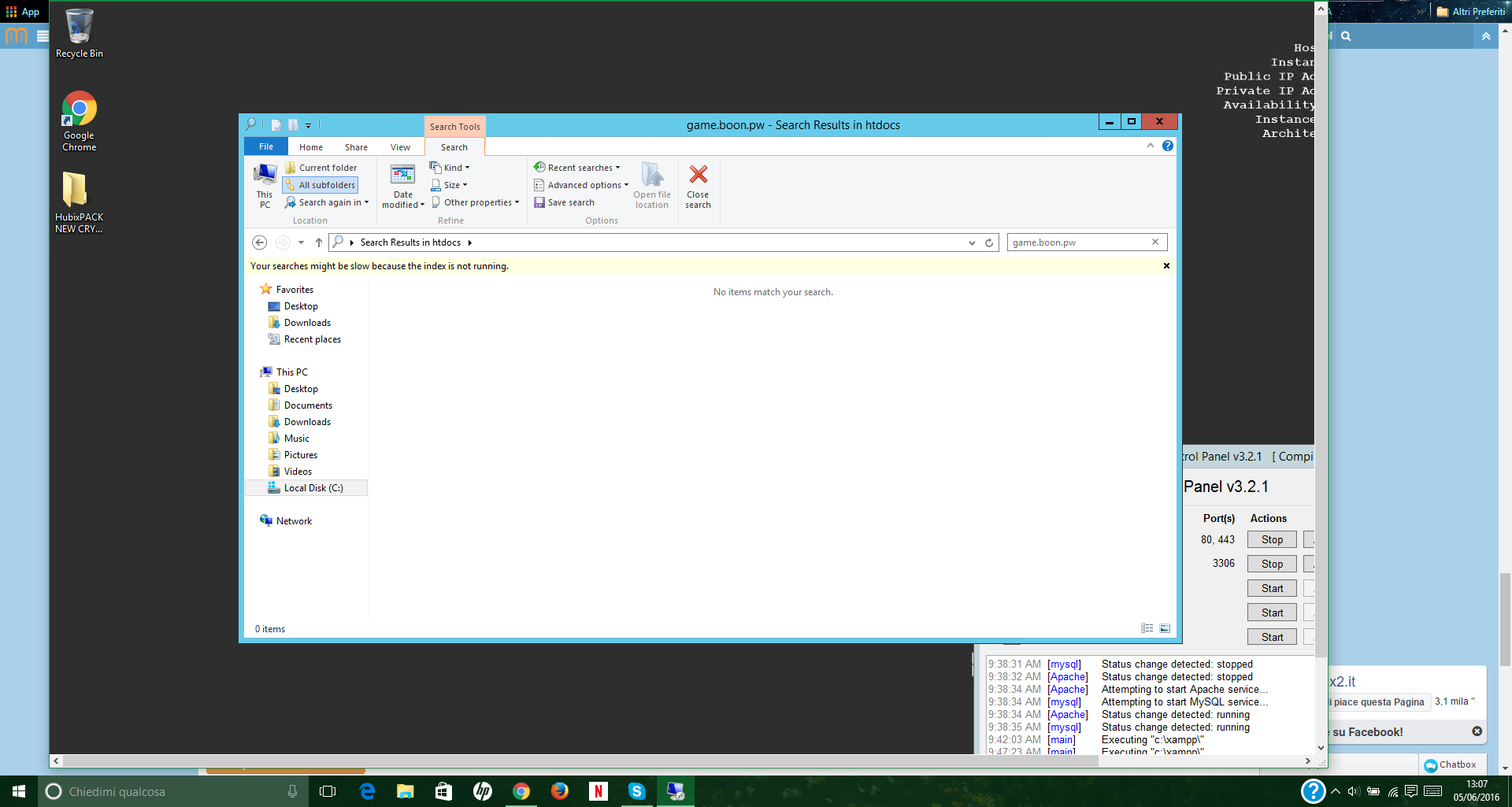
Task: Open HubixPACK NEW CRY folder icon
Action: point(79,203)
